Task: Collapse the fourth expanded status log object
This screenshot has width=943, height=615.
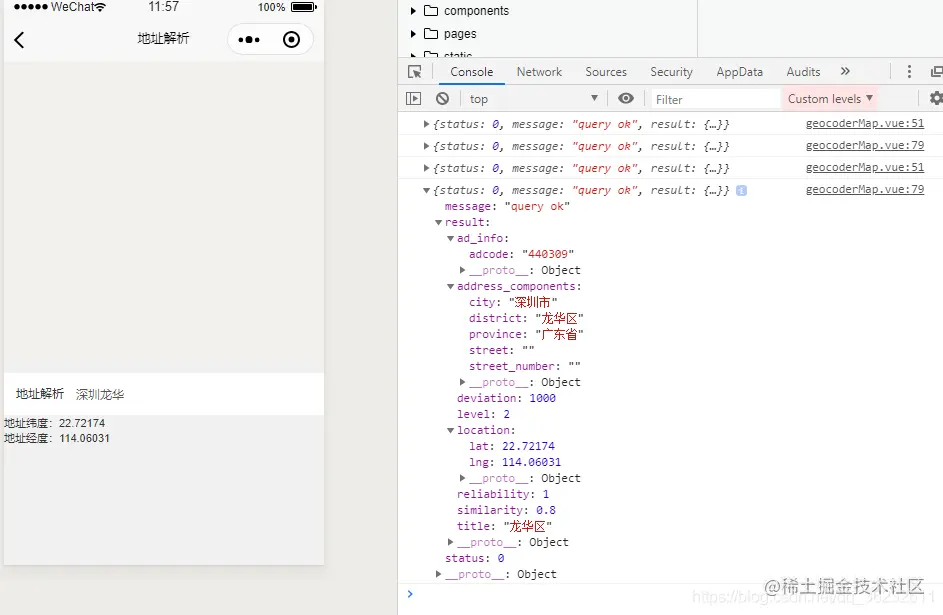Action: tap(426, 190)
